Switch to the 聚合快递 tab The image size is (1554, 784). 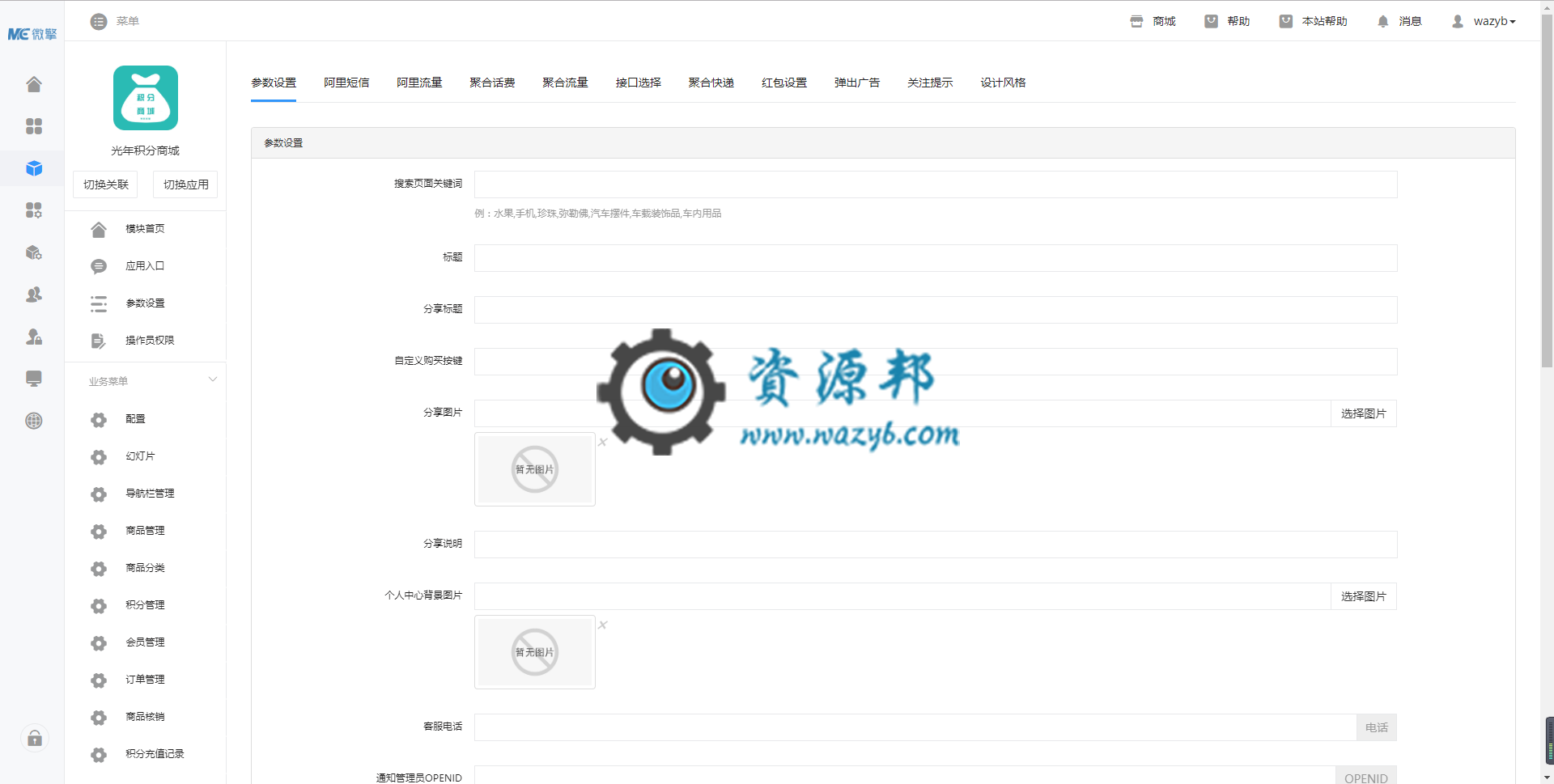click(x=711, y=83)
